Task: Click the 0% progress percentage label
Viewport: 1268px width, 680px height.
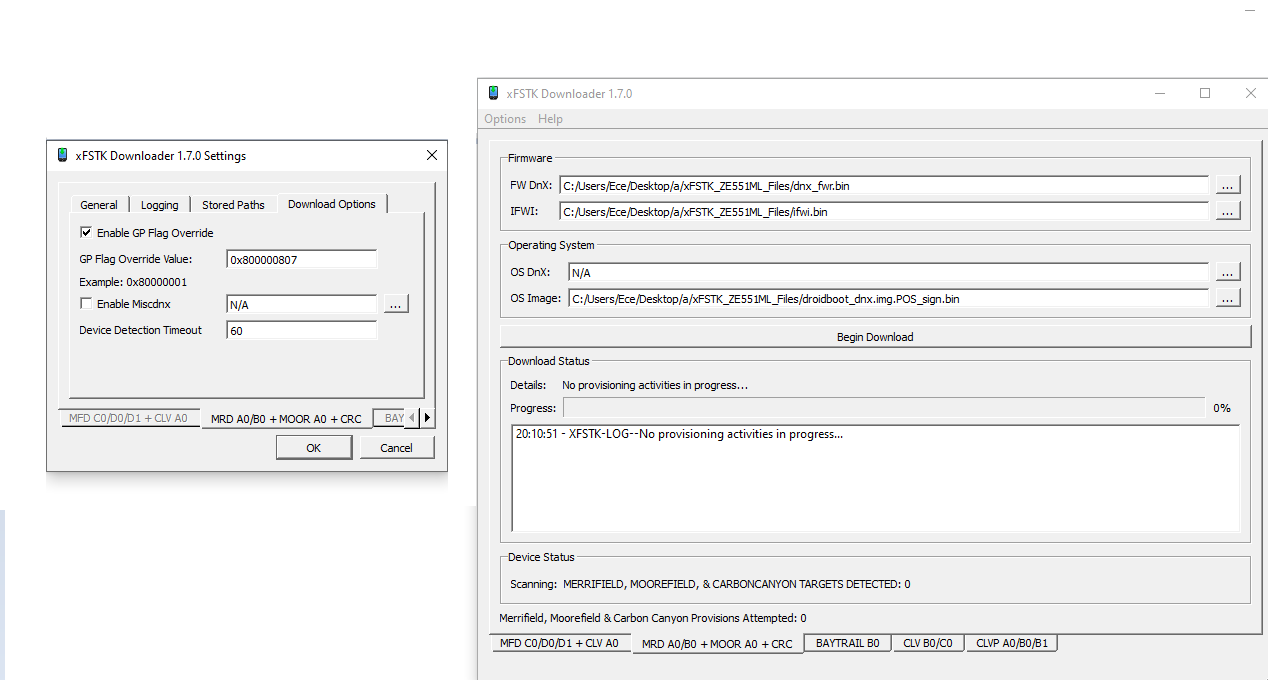Action: [x=1222, y=408]
